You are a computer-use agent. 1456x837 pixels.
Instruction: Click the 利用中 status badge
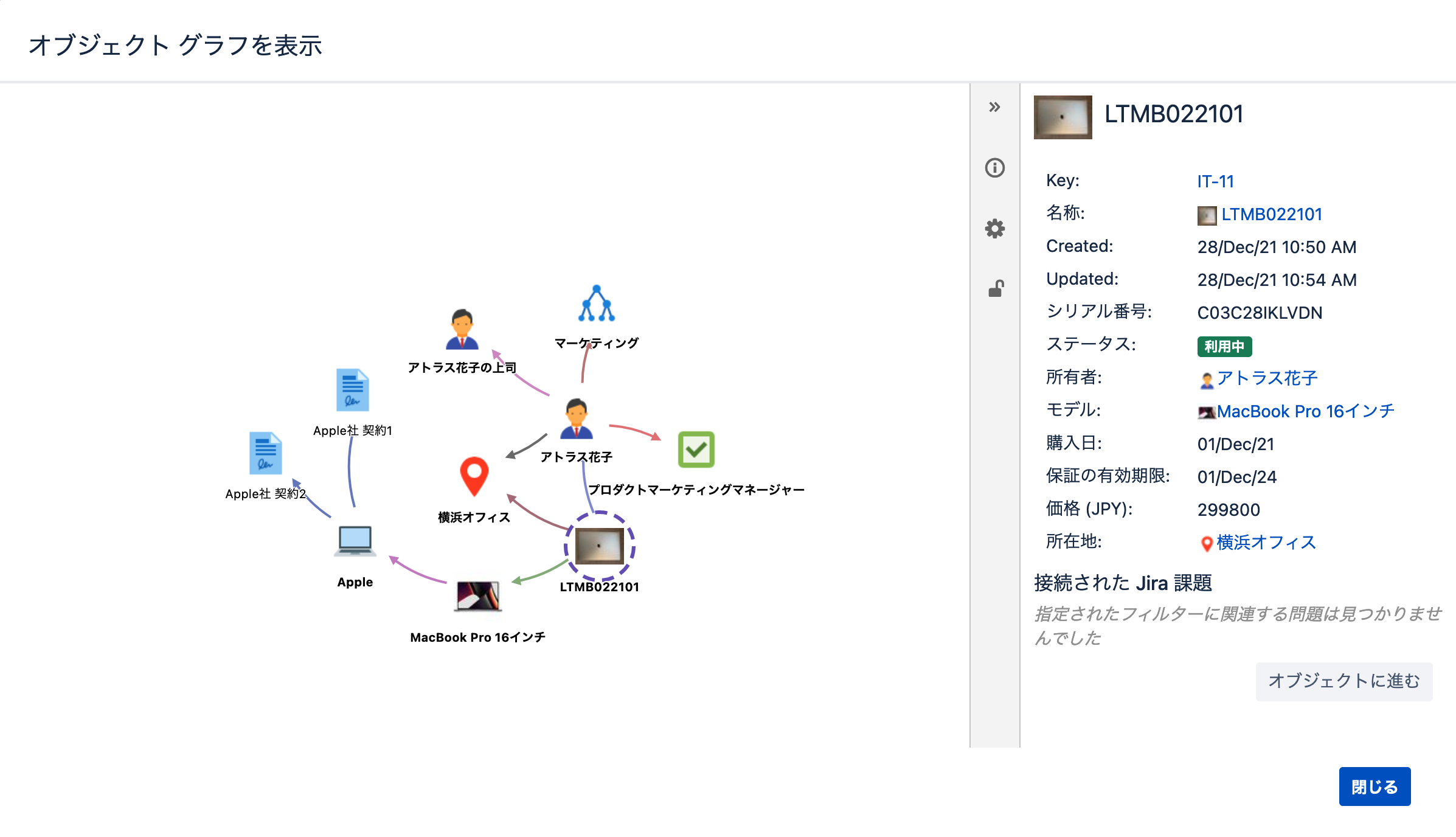1225,346
